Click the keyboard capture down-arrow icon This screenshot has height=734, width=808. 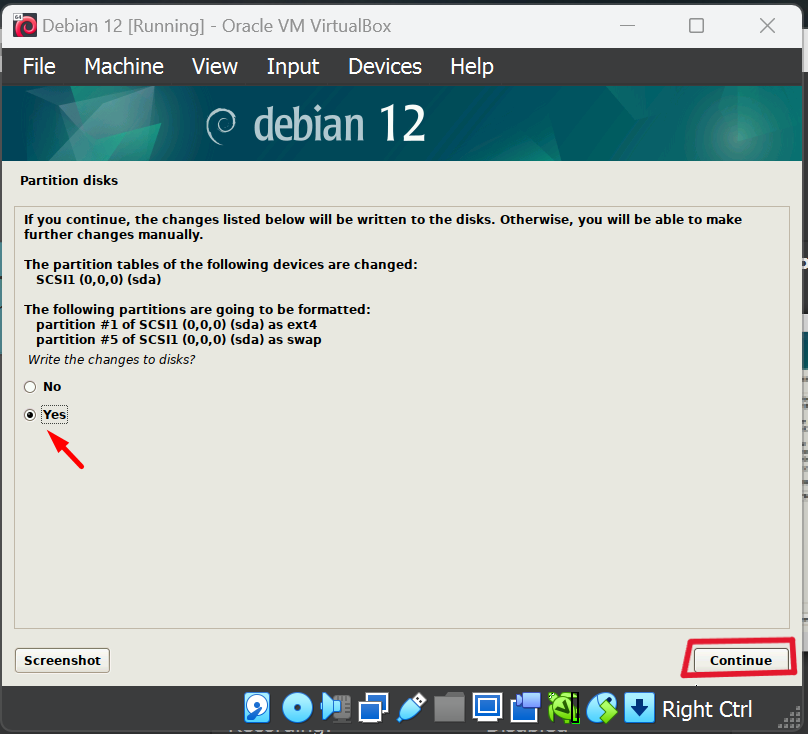click(639, 708)
